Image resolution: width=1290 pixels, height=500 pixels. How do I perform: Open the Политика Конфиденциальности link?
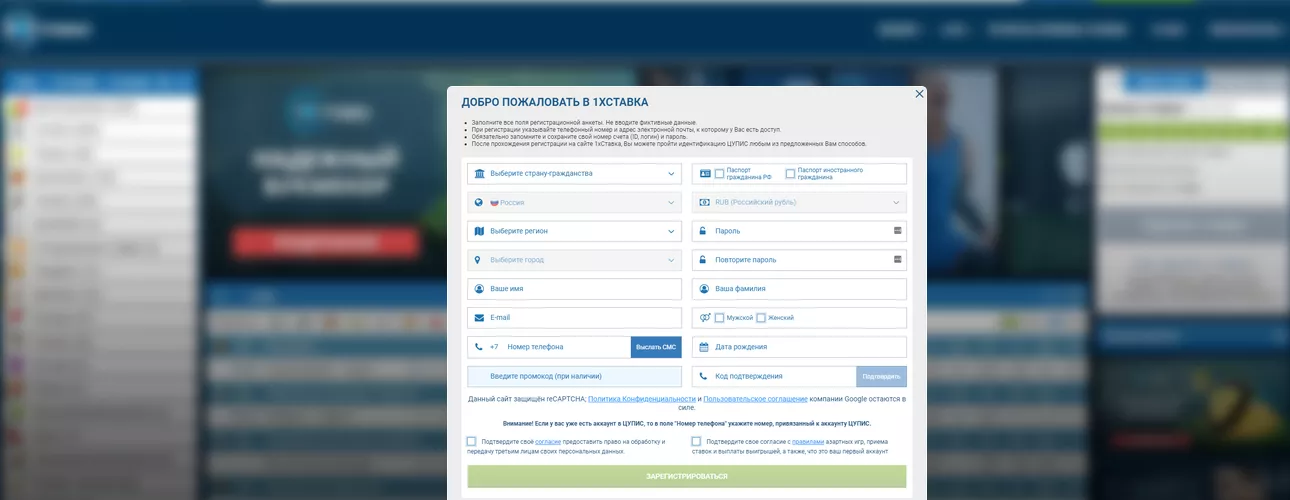pos(641,399)
